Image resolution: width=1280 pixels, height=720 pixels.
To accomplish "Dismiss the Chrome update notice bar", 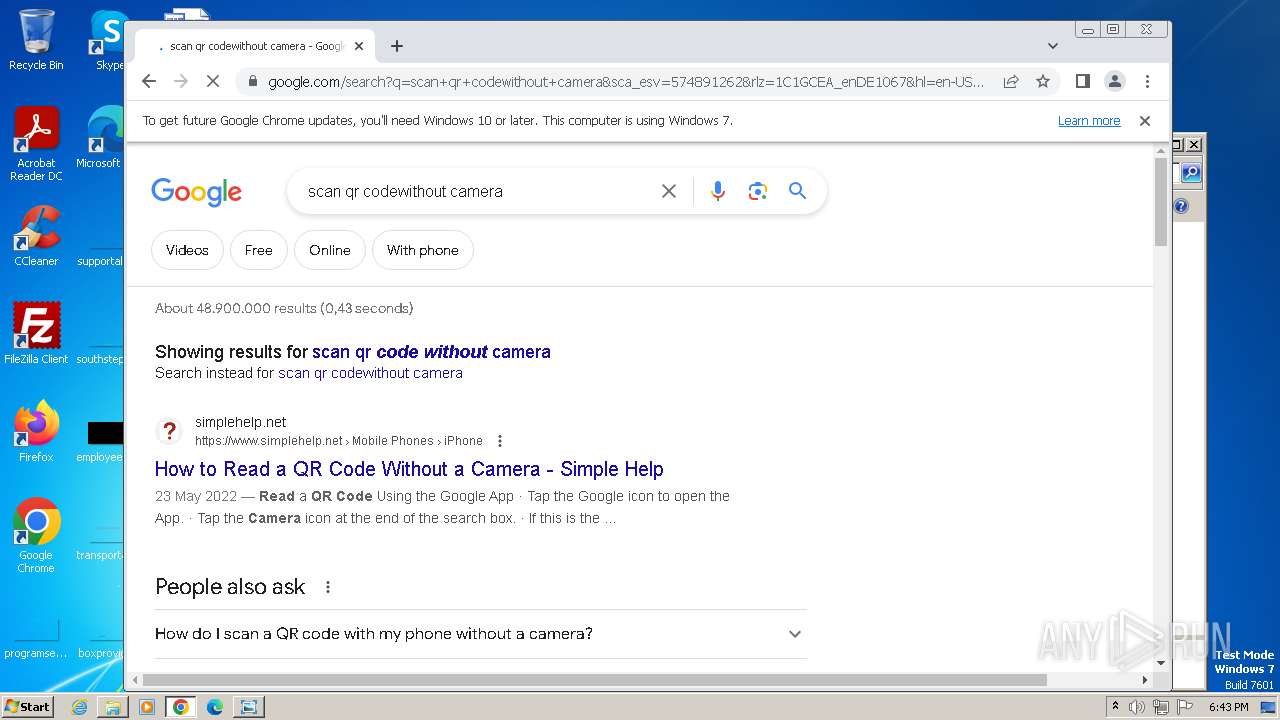I will [x=1145, y=121].
